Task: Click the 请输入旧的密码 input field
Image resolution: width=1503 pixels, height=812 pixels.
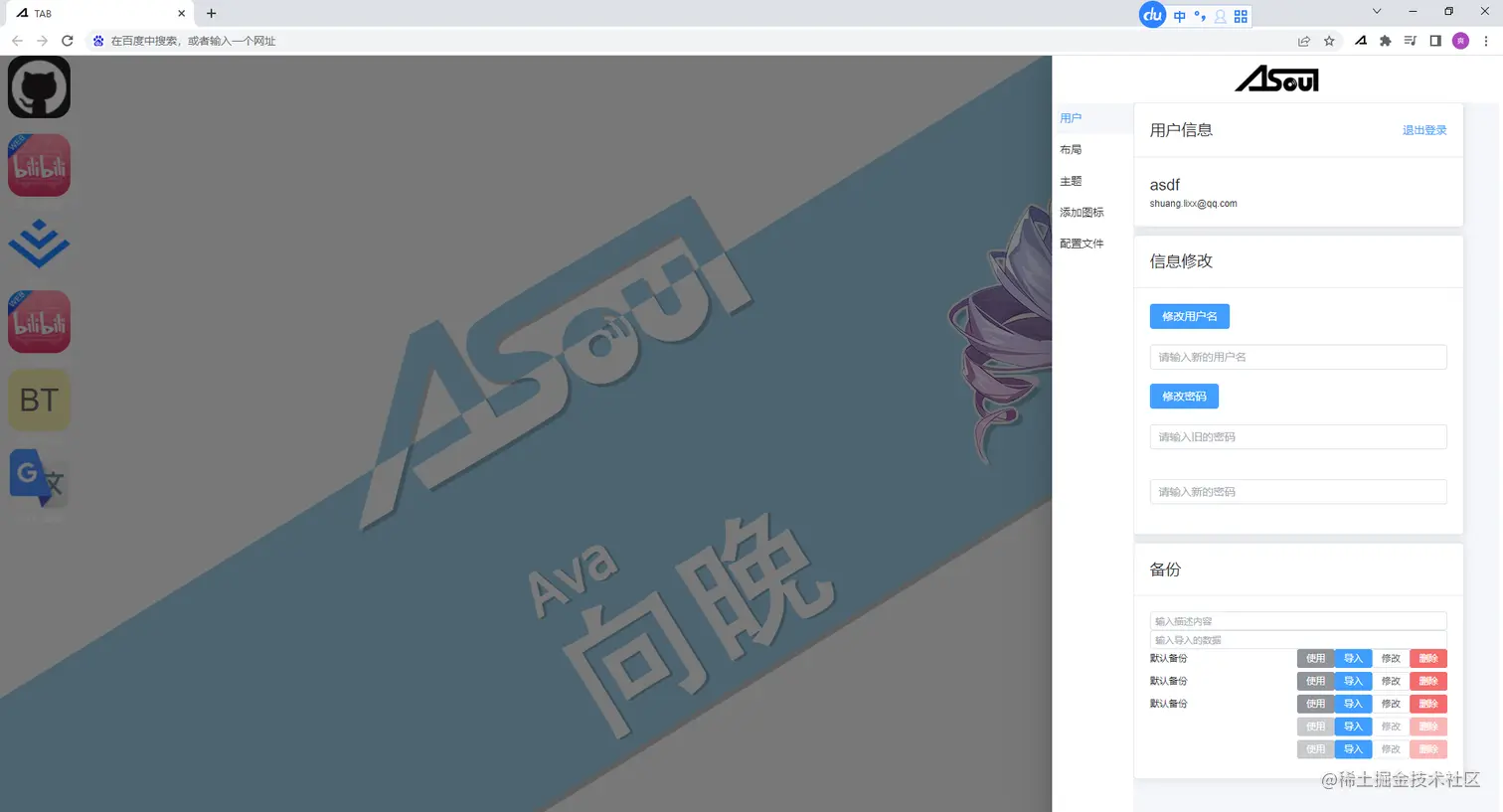Action: pyautogui.click(x=1297, y=436)
